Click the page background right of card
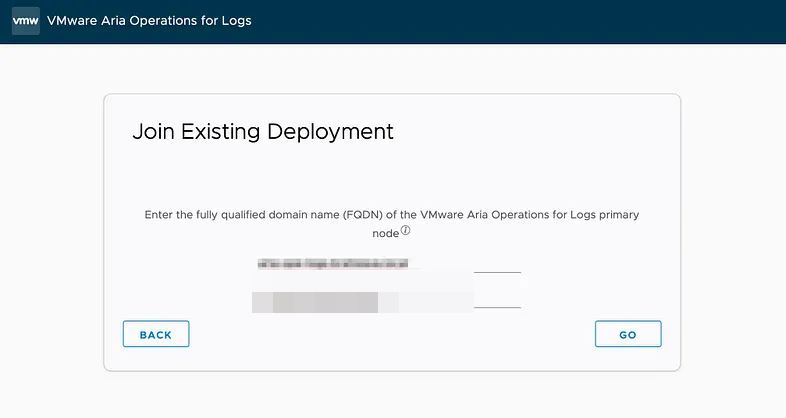The height and width of the screenshot is (418, 786). tap(733, 230)
